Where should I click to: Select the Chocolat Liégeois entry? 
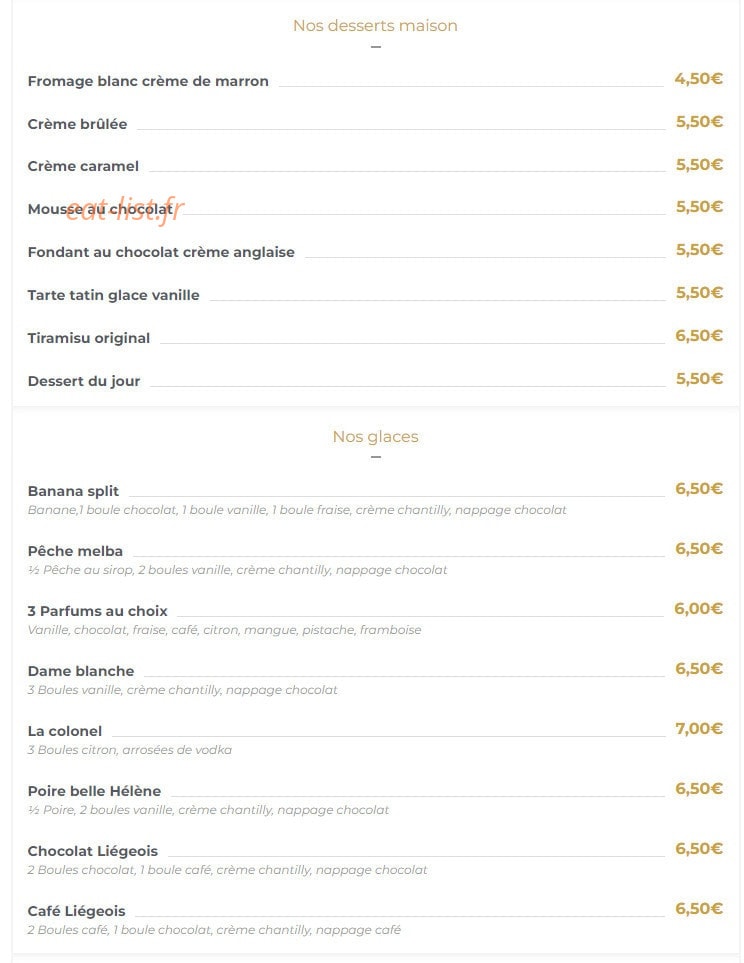(x=93, y=851)
